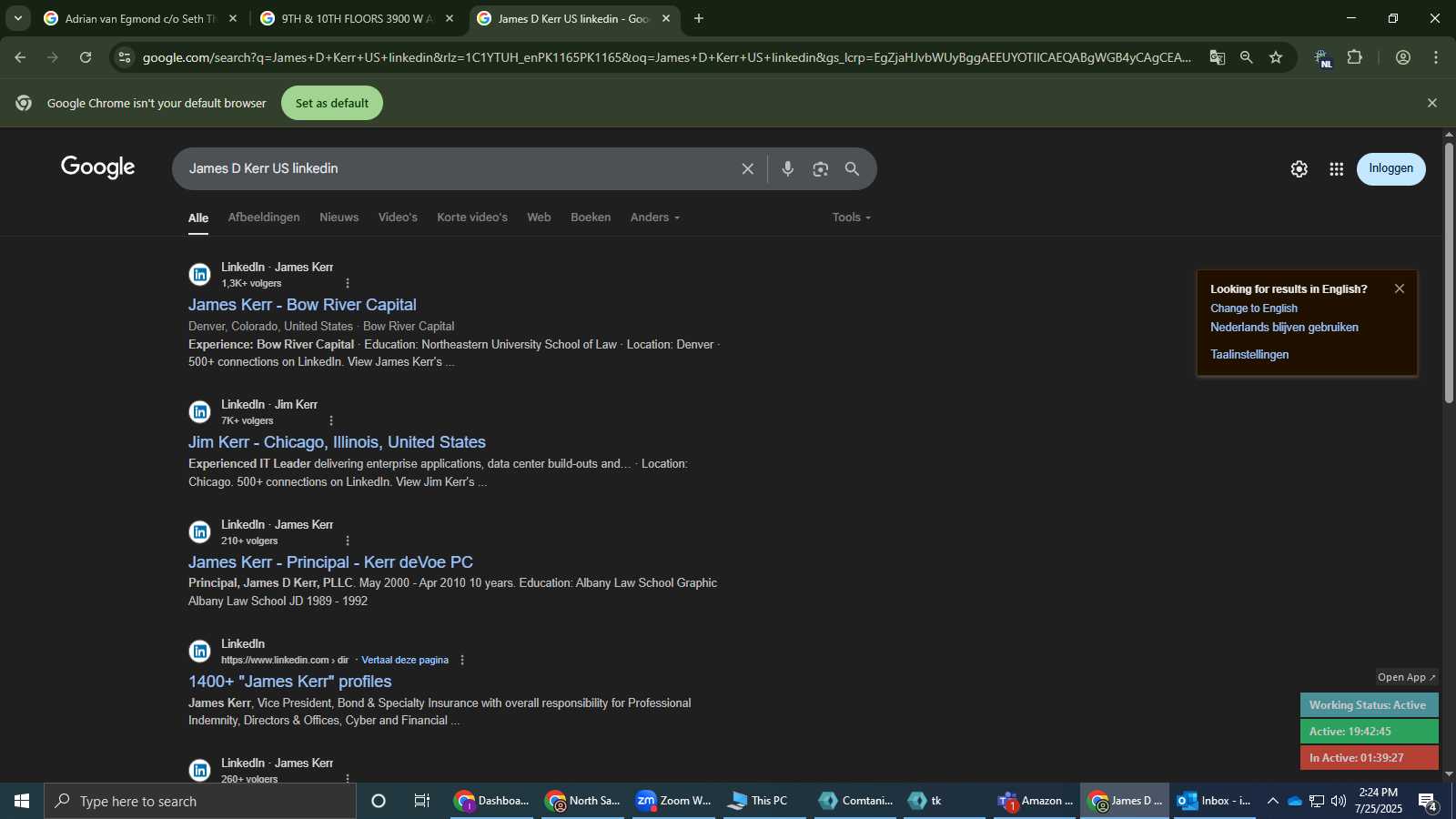This screenshot has width=1456, height=819.
Task: Open the zoom indicator in address bar
Action: (x=1246, y=57)
